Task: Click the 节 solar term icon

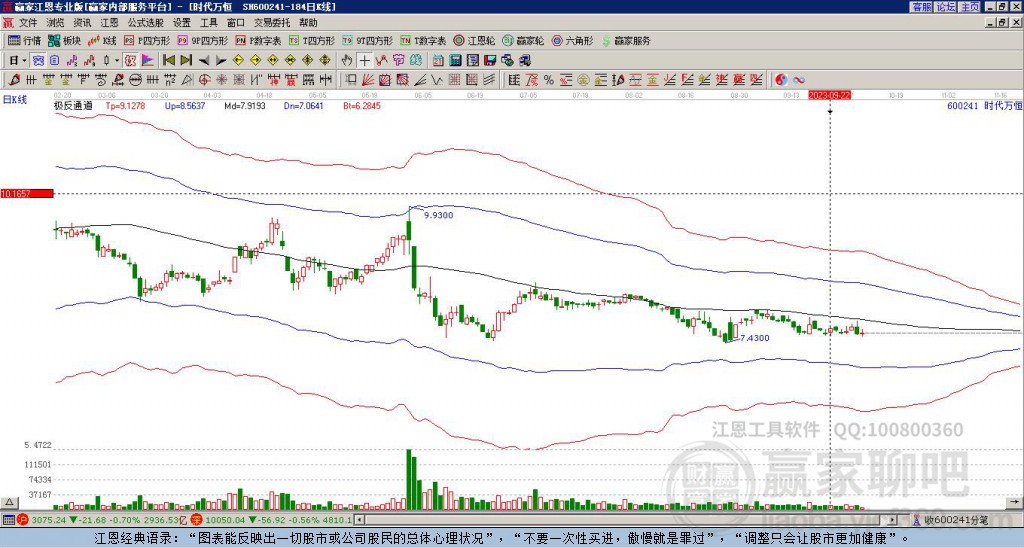Action: [398, 60]
